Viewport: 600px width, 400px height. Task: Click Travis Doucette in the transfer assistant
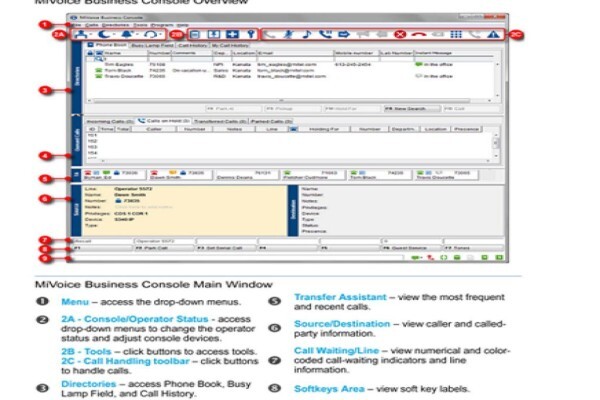(x=446, y=175)
